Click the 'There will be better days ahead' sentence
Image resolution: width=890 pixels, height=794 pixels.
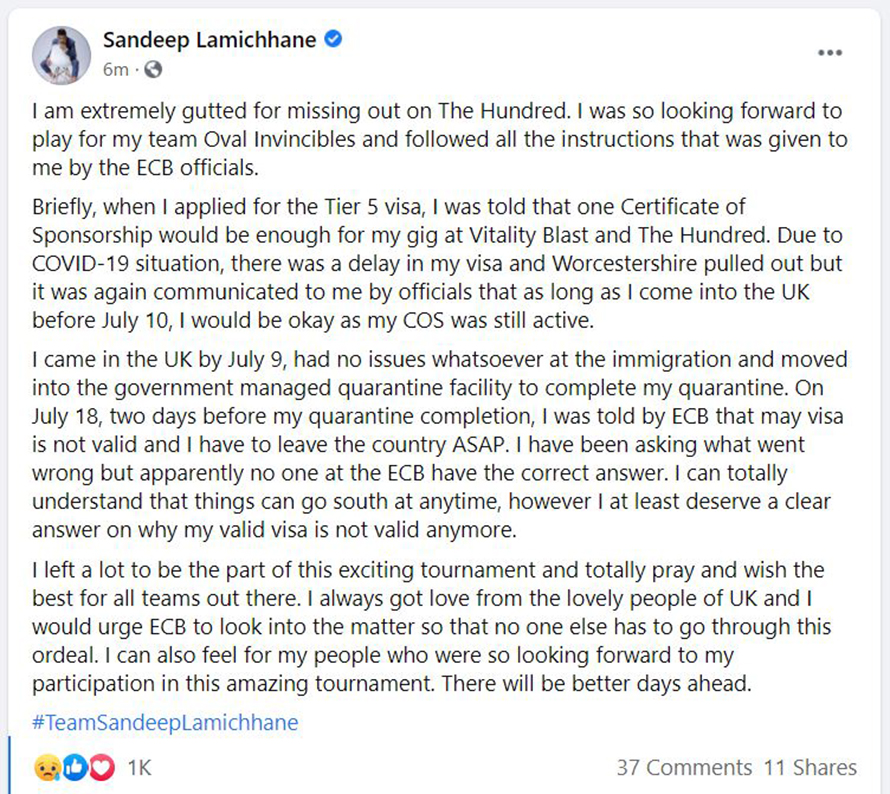(x=597, y=683)
